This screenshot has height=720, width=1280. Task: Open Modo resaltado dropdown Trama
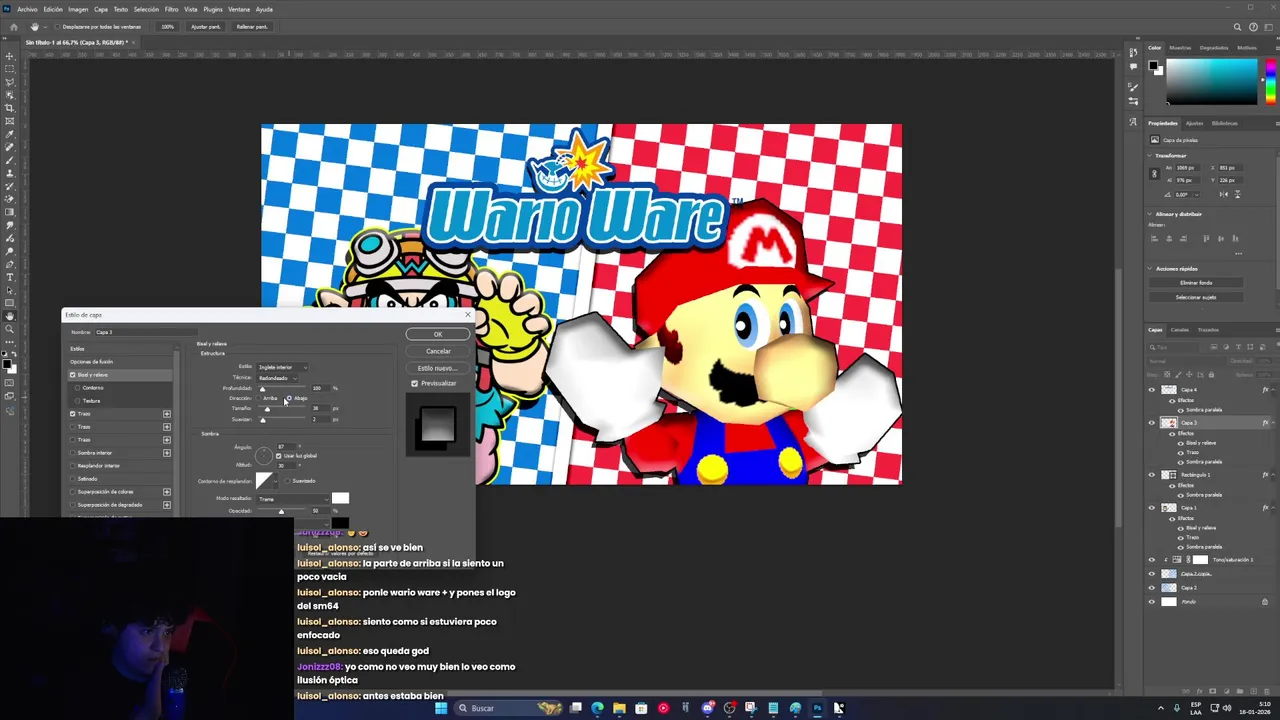pos(292,499)
